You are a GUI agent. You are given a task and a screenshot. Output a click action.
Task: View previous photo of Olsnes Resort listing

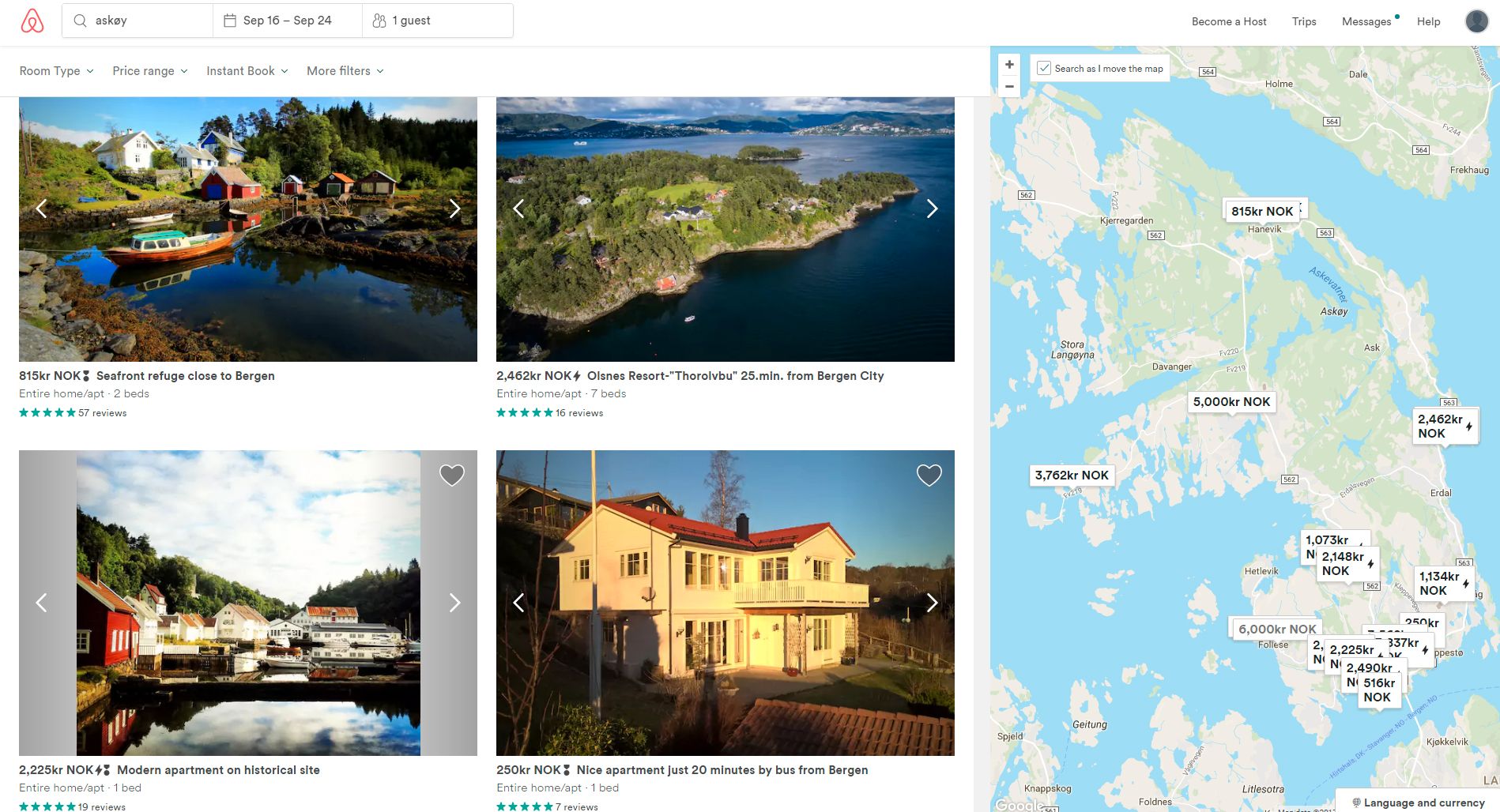coord(518,209)
